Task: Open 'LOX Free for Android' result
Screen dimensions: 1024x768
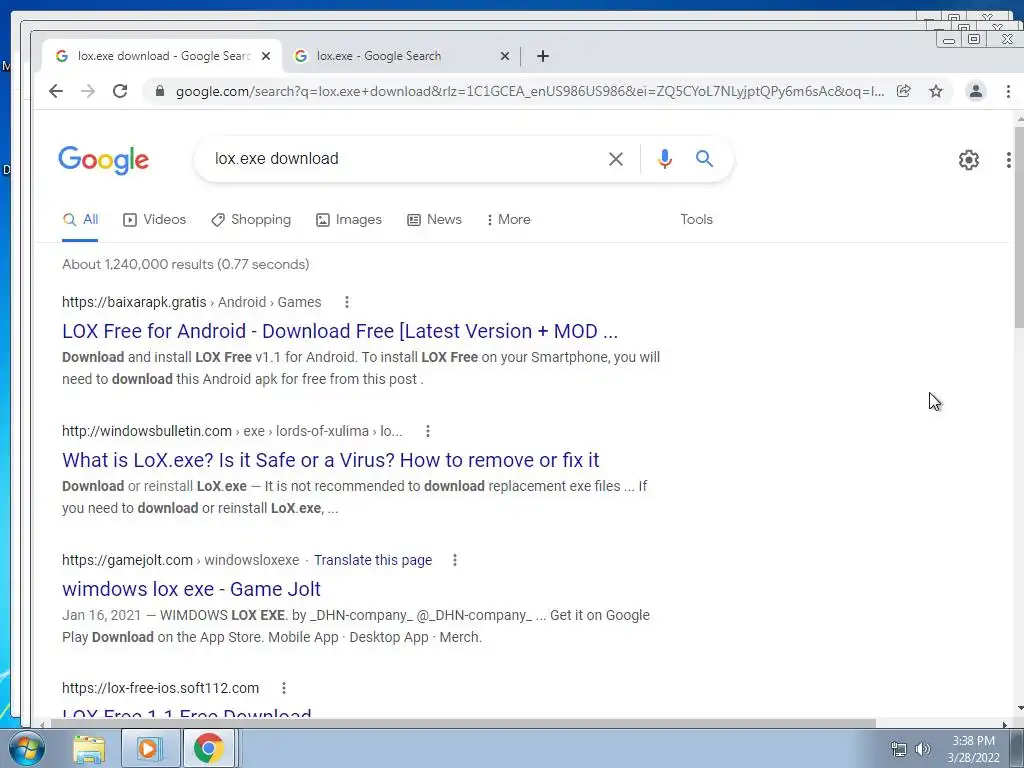Action: pyautogui.click(x=340, y=331)
